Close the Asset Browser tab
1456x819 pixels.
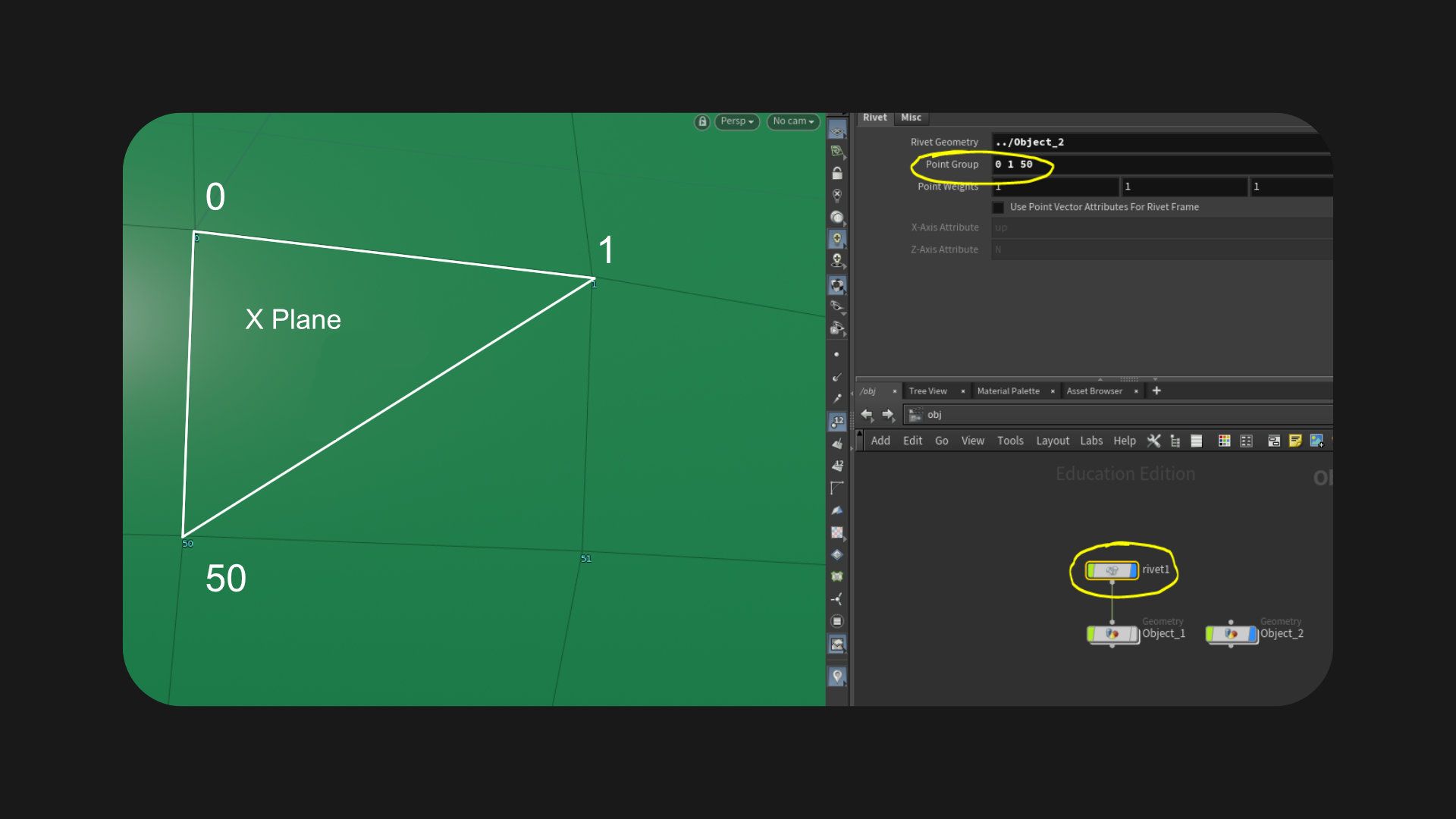[x=1136, y=391]
